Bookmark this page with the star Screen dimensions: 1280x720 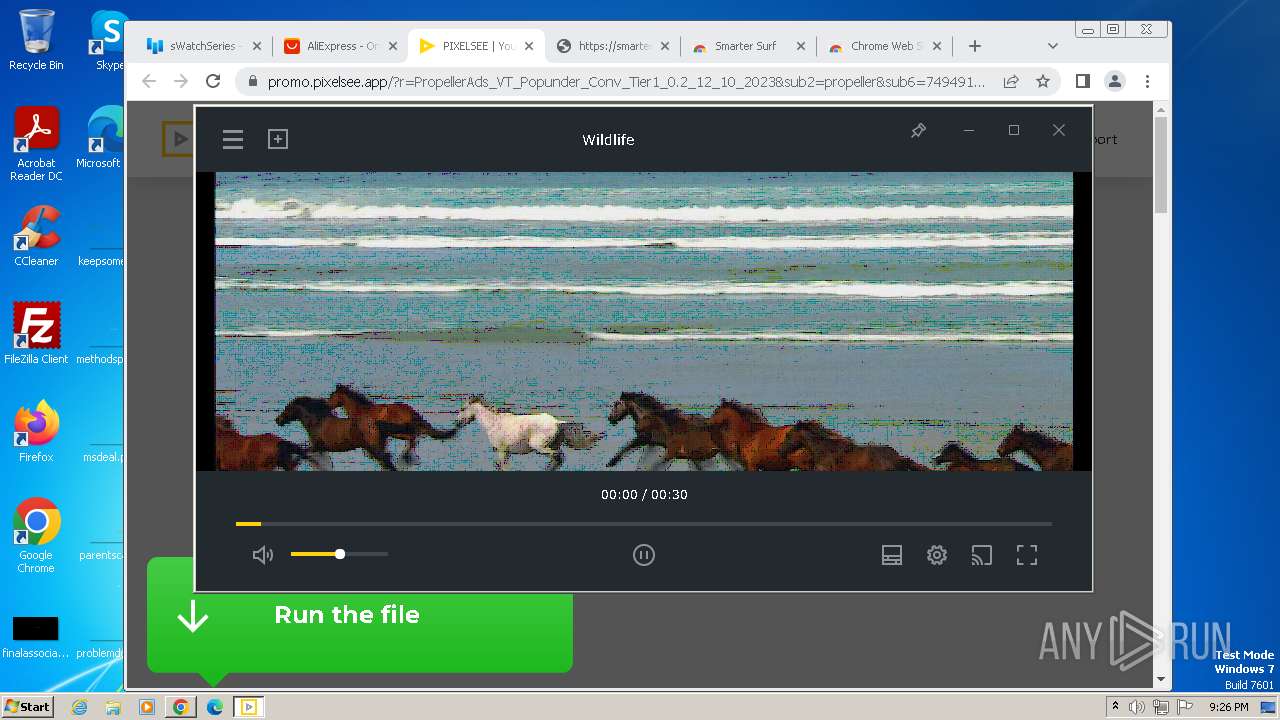[1043, 81]
